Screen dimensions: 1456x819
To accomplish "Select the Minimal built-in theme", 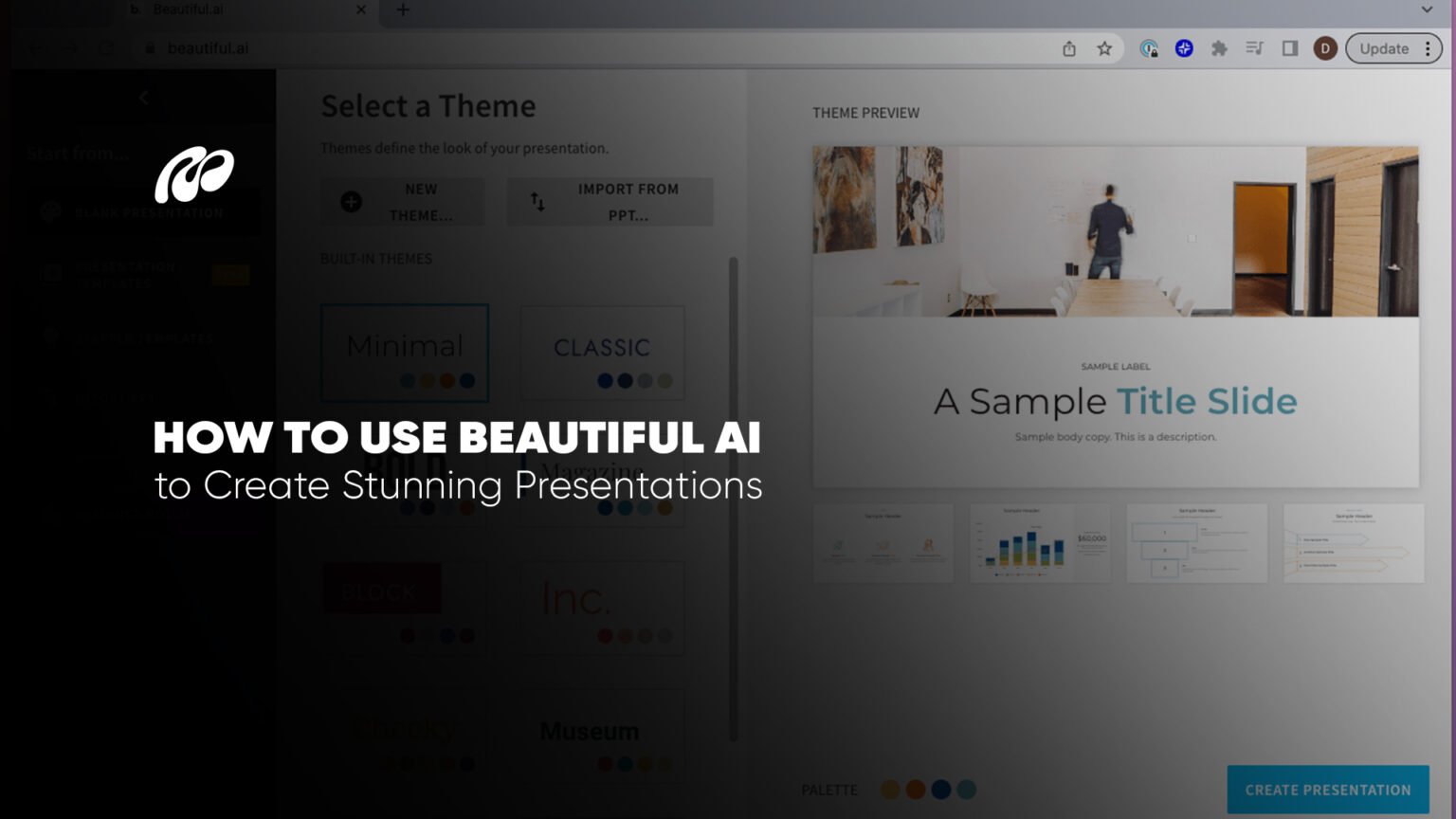I will click(x=405, y=353).
